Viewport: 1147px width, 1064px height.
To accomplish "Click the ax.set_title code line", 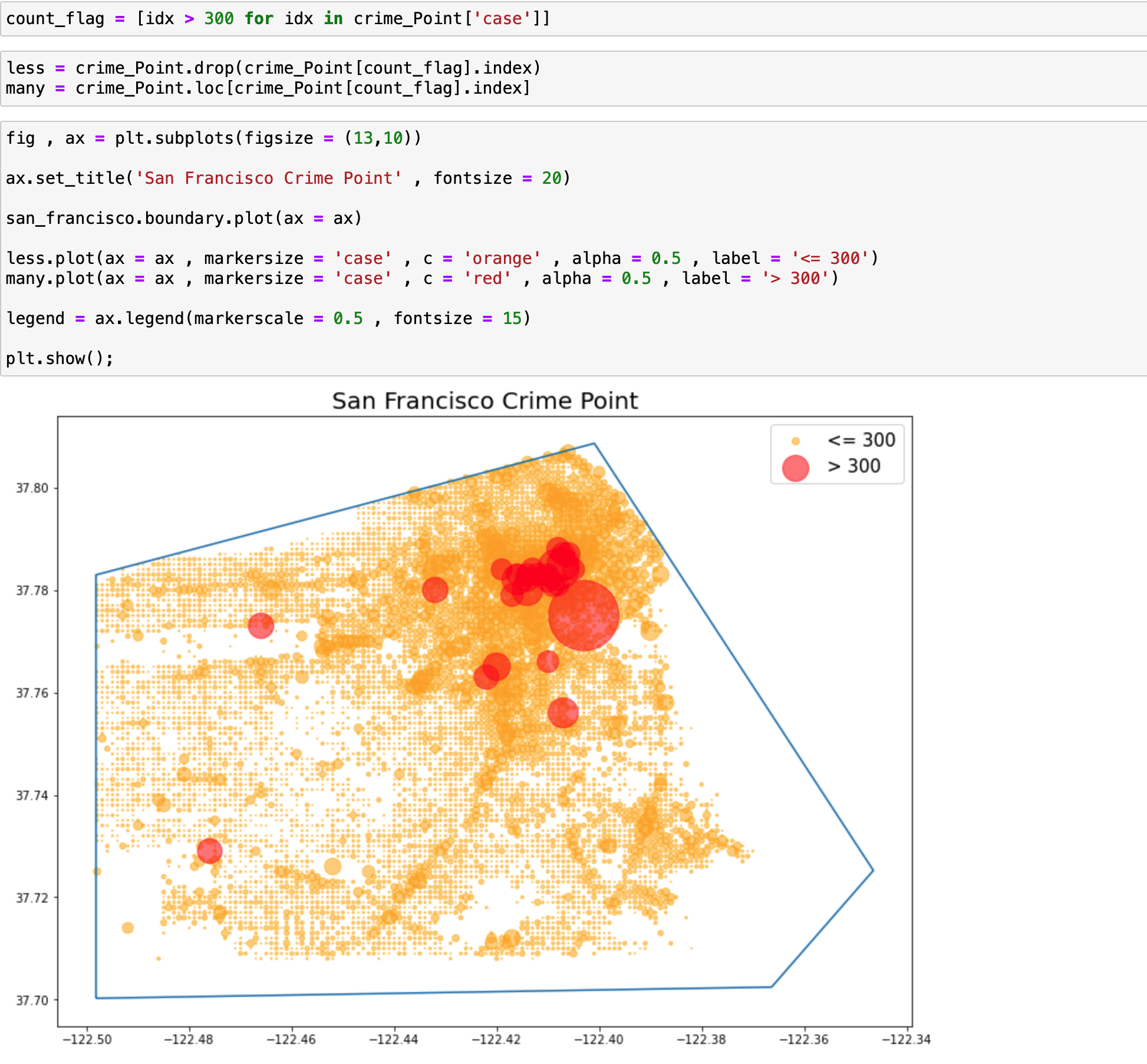I will pos(288,178).
